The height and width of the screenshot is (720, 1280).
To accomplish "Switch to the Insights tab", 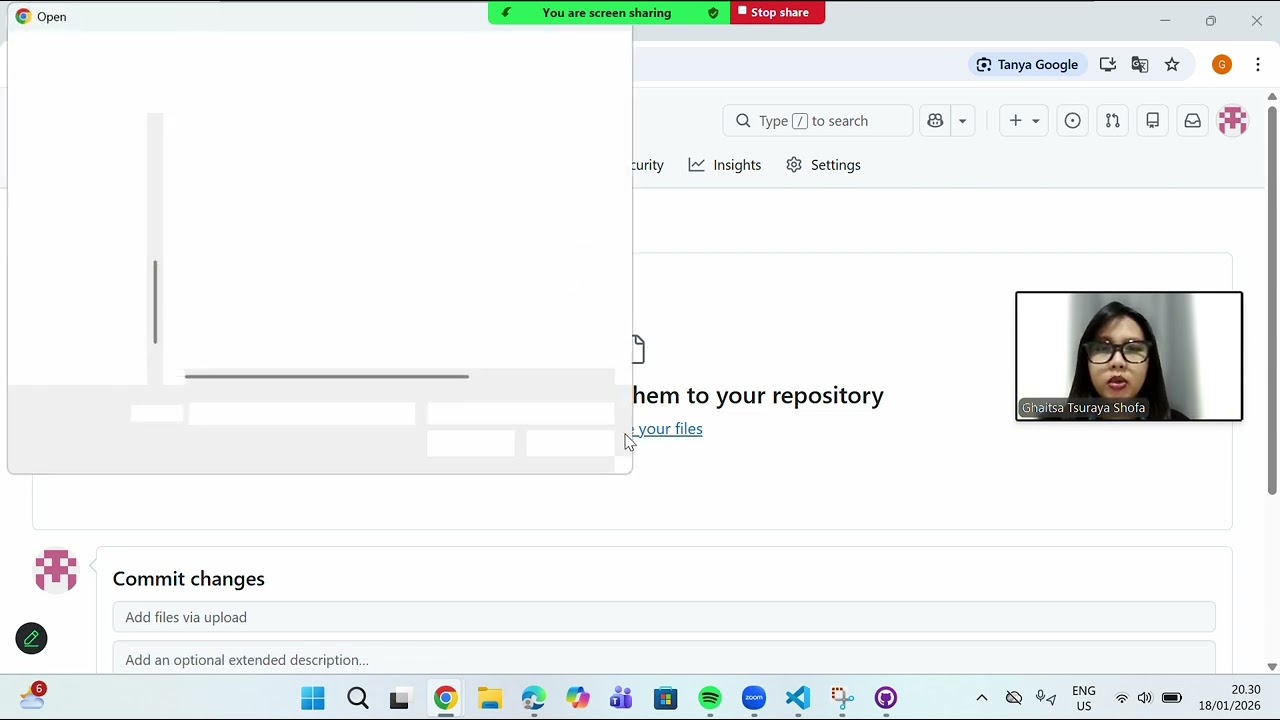I will (x=725, y=165).
